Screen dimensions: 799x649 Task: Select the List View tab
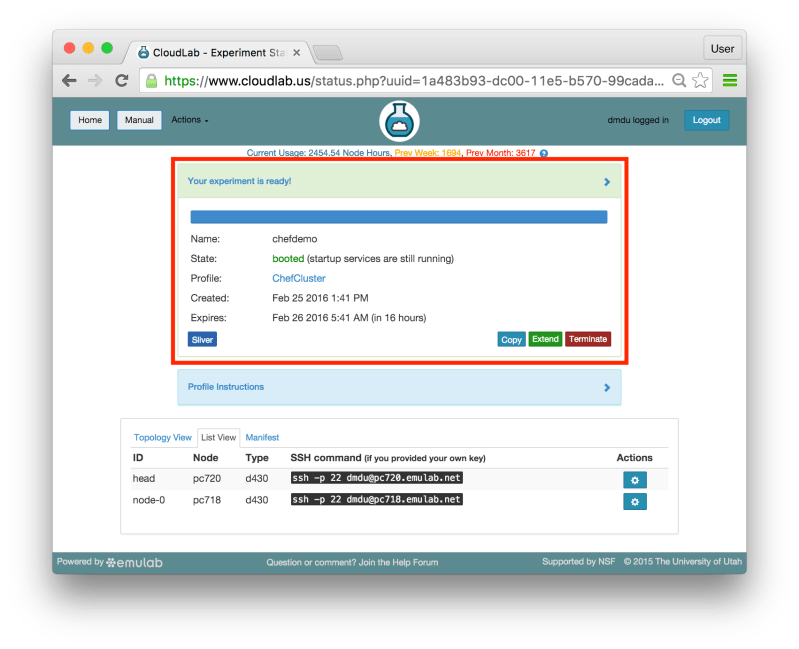[x=219, y=438]
